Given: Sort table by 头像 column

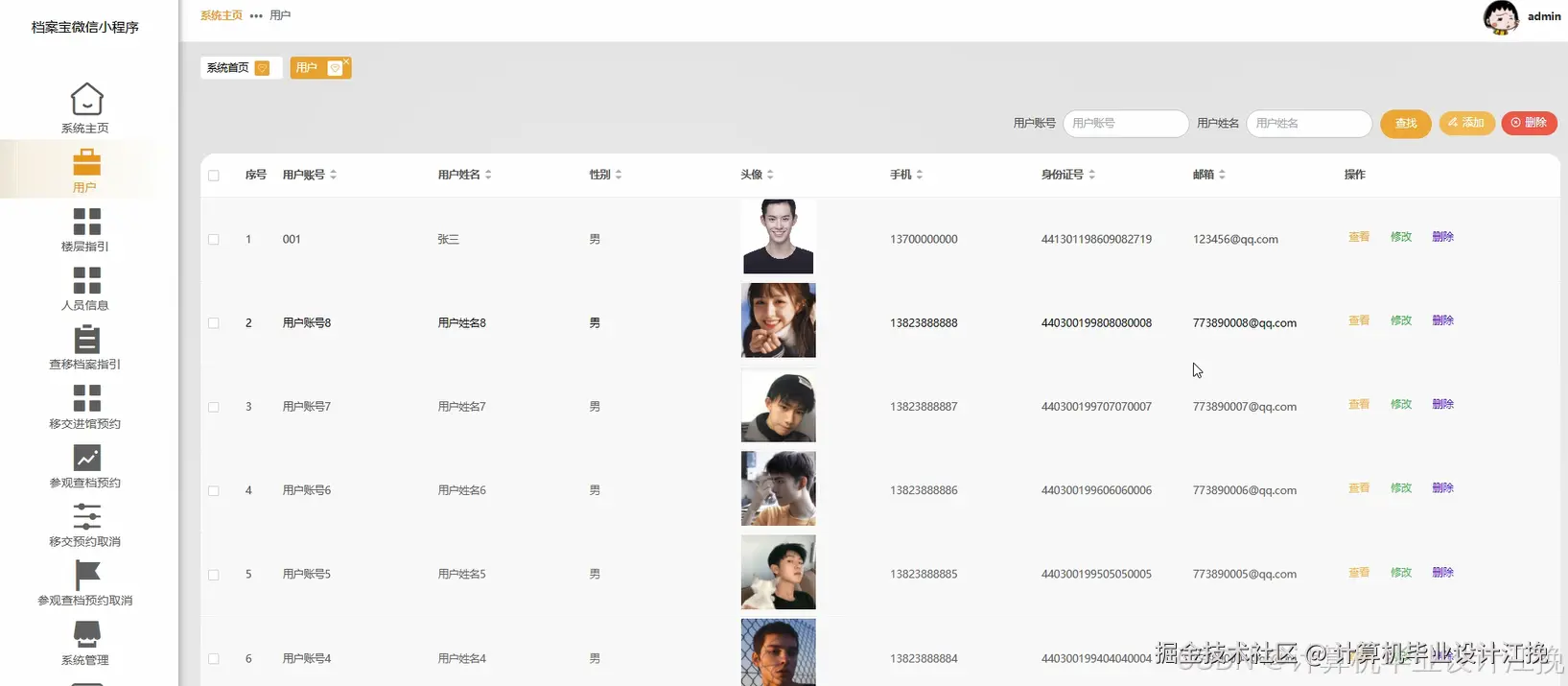Looking at the screenshot, I should tap(770, 175).
